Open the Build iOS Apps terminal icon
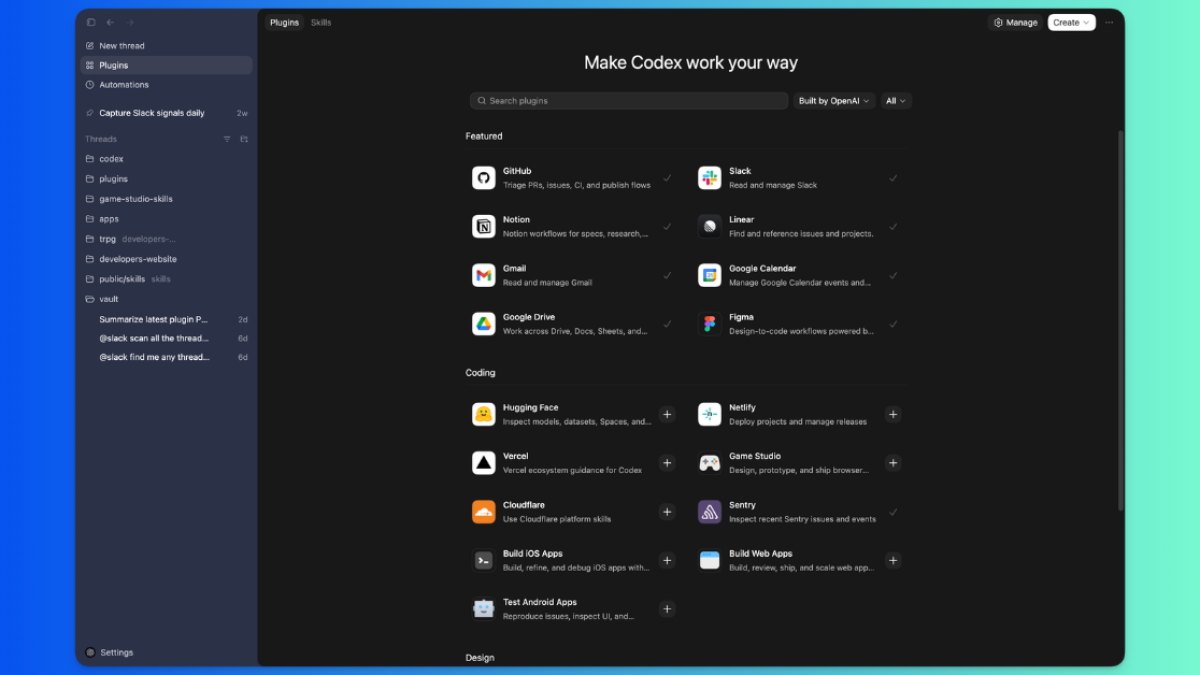Screen dimensions: 1200x675 click(484, 560)
